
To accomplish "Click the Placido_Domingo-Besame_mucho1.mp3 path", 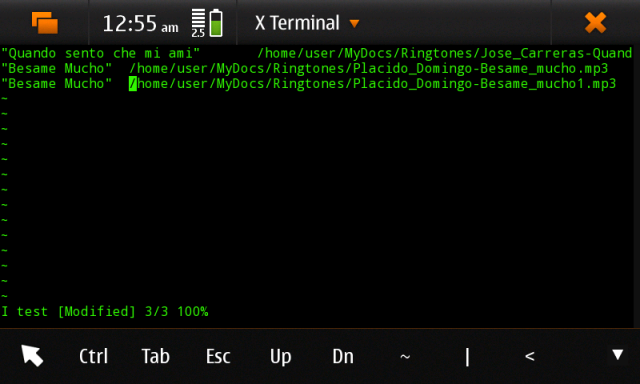I will tap(372, 84).
